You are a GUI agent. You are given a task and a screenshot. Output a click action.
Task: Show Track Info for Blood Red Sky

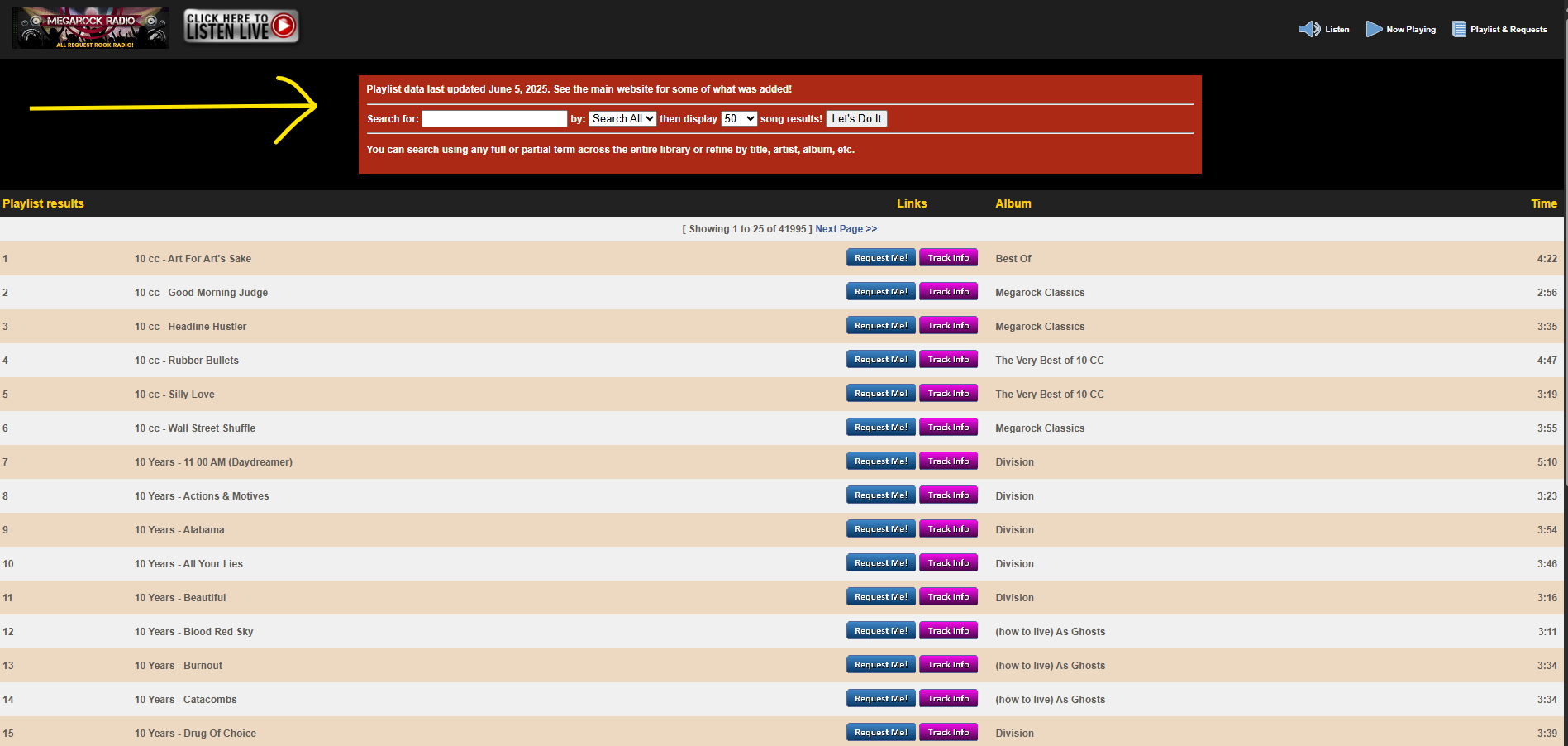948,631
